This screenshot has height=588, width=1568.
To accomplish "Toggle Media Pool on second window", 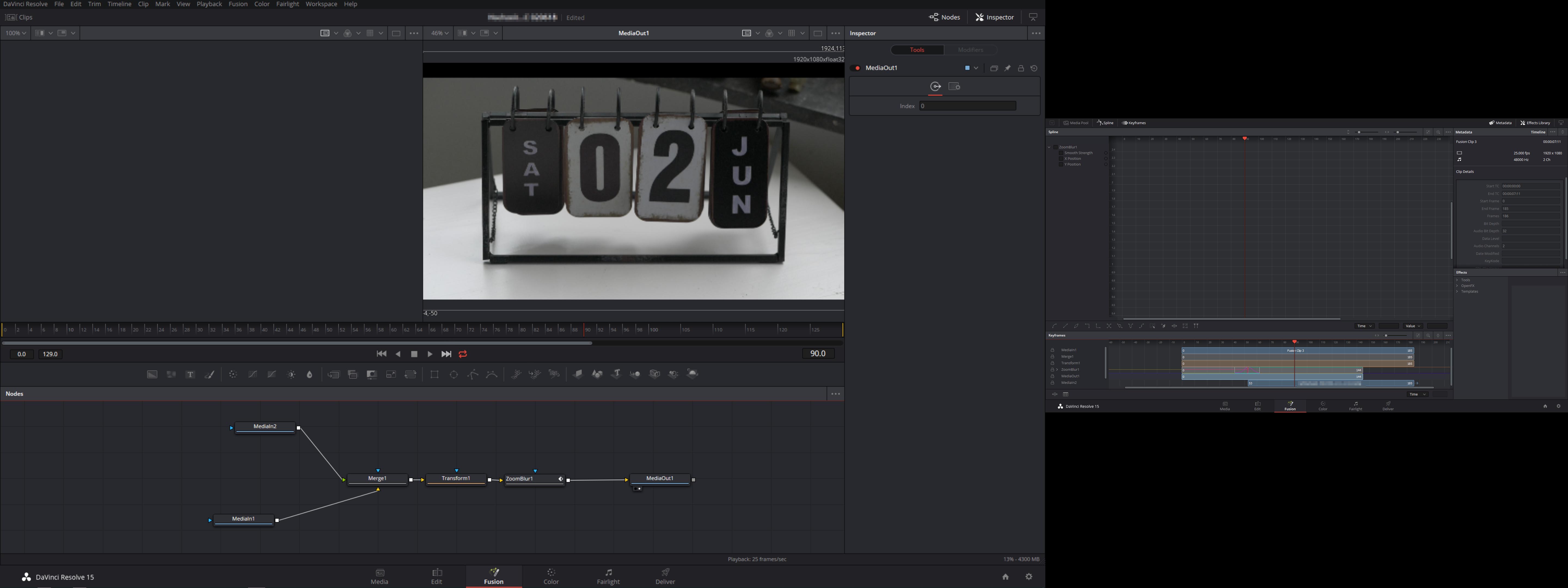I will click(x=1076, y=123).
